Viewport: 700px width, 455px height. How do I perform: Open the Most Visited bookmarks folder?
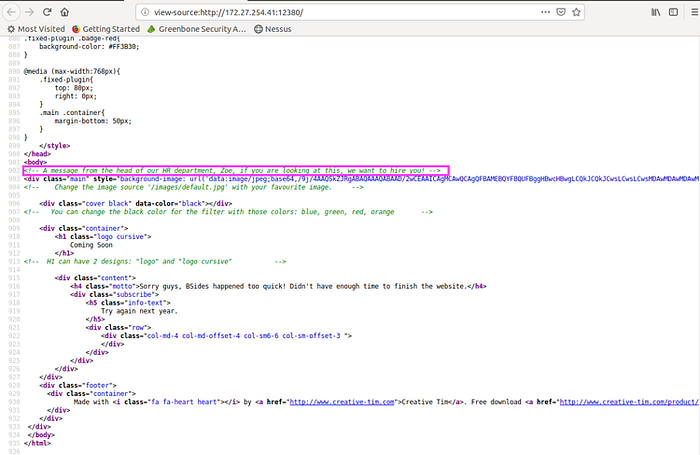[x=36, y=29]
